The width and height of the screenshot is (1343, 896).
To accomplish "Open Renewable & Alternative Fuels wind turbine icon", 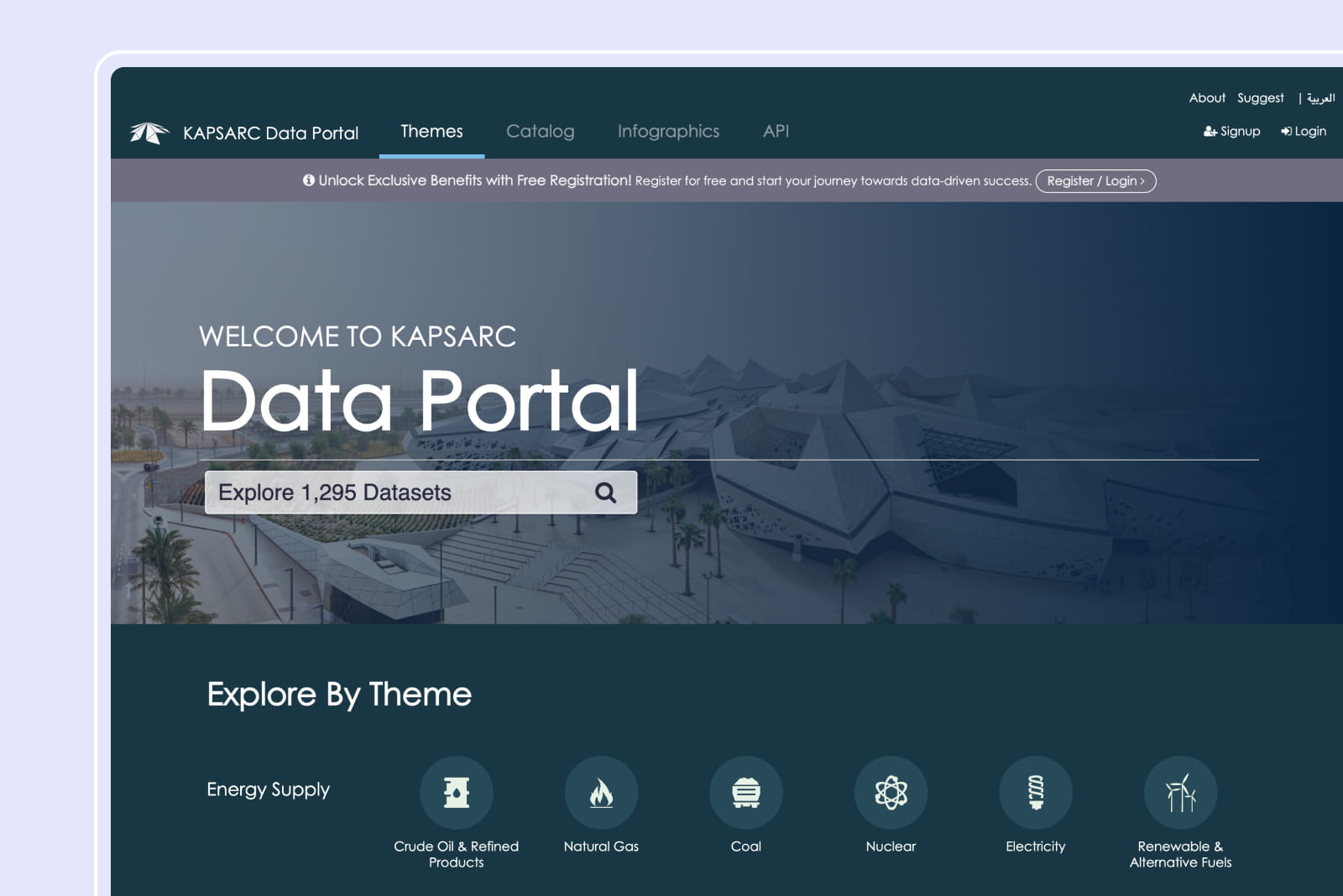I will pos(1180,792).
